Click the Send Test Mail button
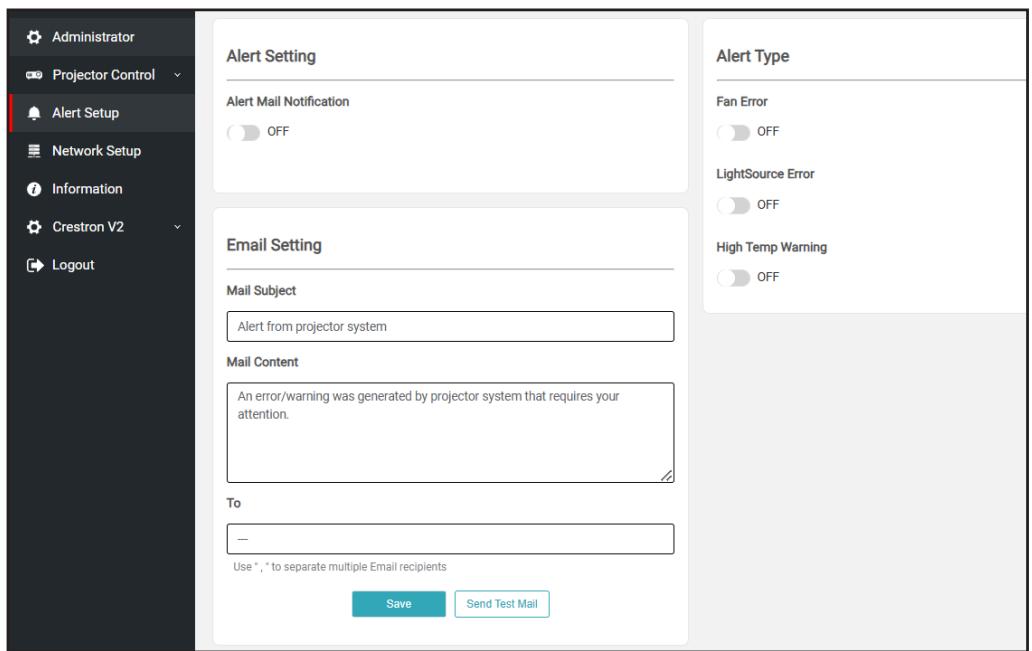The image size is (1032, 651). (502, 604)
